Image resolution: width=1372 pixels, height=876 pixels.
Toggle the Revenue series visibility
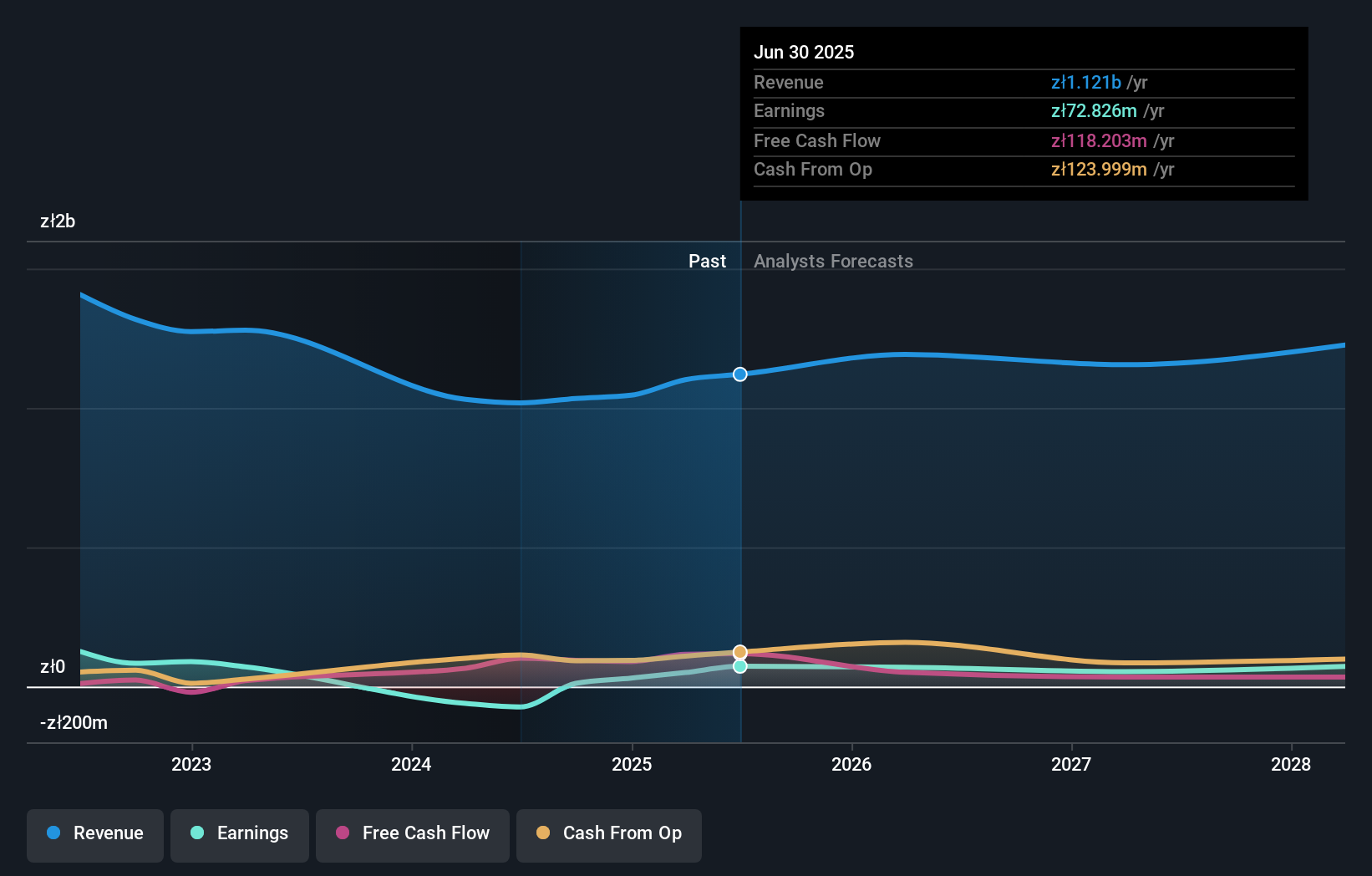click(94, 833)
